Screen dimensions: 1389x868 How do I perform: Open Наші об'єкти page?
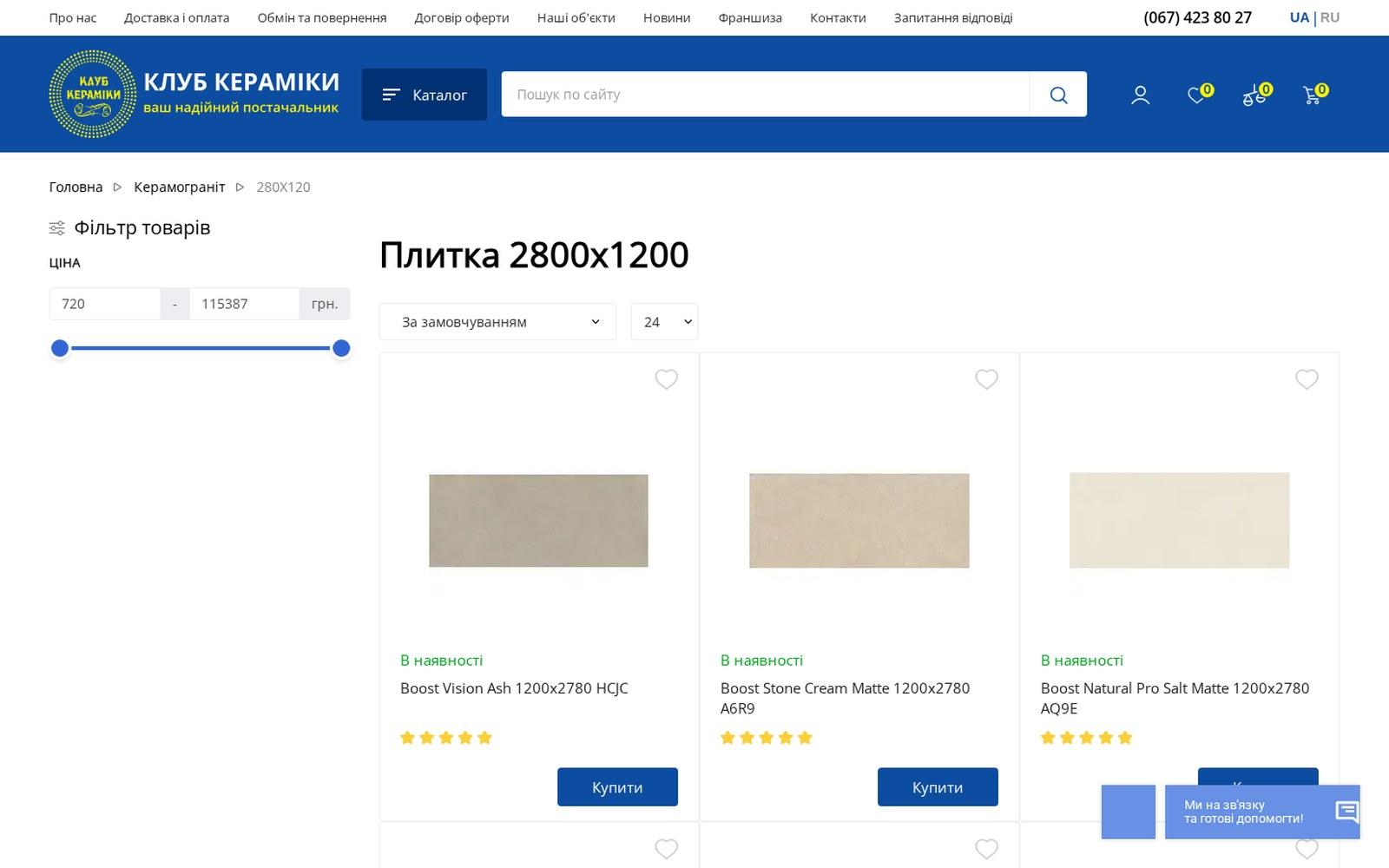[576, 17]
